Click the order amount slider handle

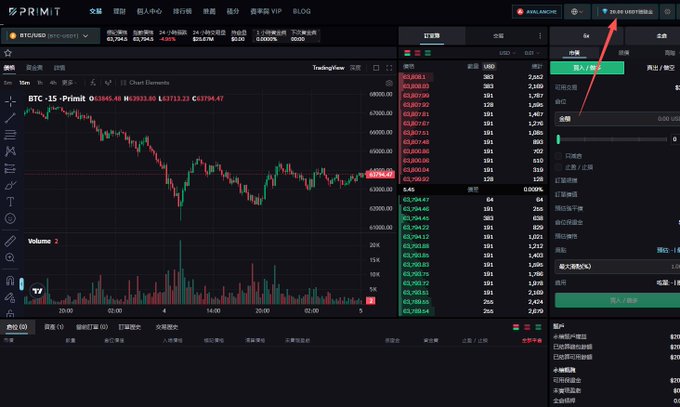(558, 139)
